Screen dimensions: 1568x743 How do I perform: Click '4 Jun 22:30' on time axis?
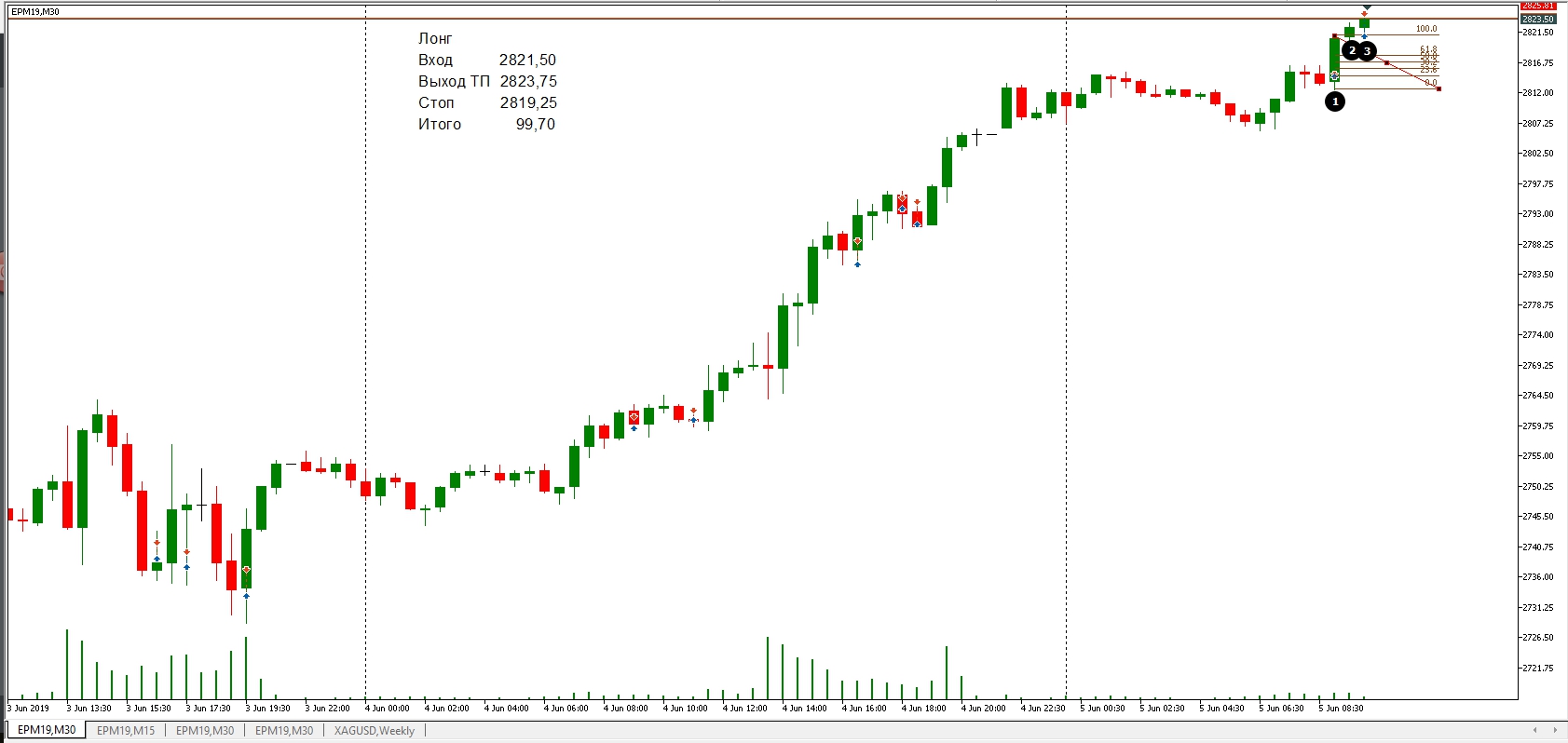(1043, 709)
